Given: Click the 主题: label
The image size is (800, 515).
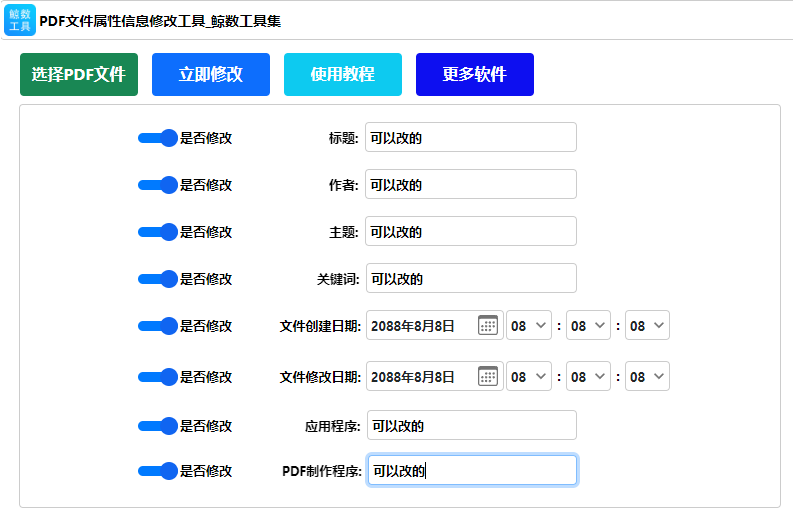Looking at the screenshot, I should coord(343,232).
